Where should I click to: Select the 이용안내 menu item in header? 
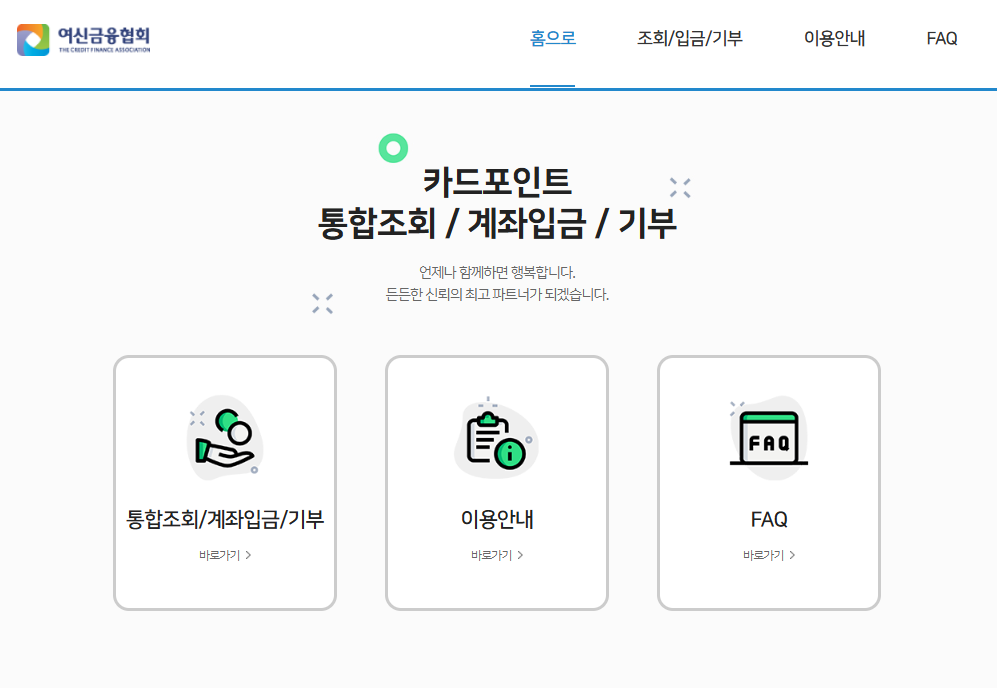[x=834, y=38]
